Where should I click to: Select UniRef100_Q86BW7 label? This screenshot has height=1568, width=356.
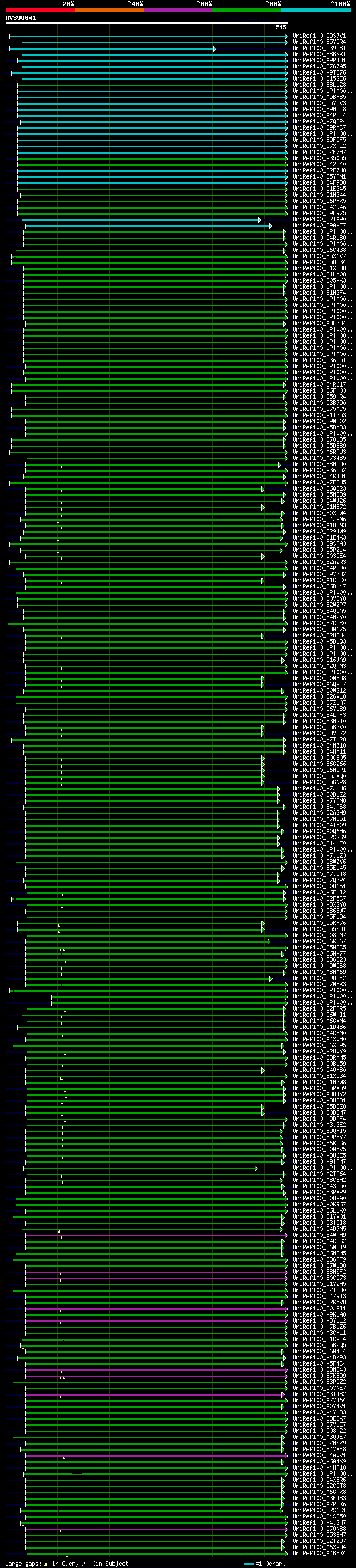319,911
